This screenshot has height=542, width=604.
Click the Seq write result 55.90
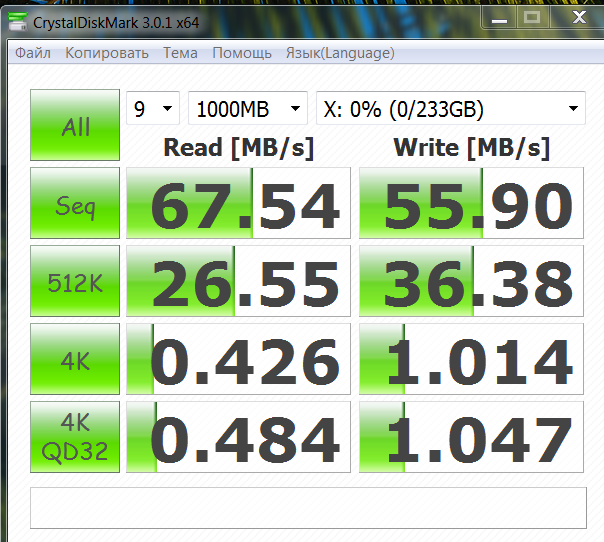471,203
